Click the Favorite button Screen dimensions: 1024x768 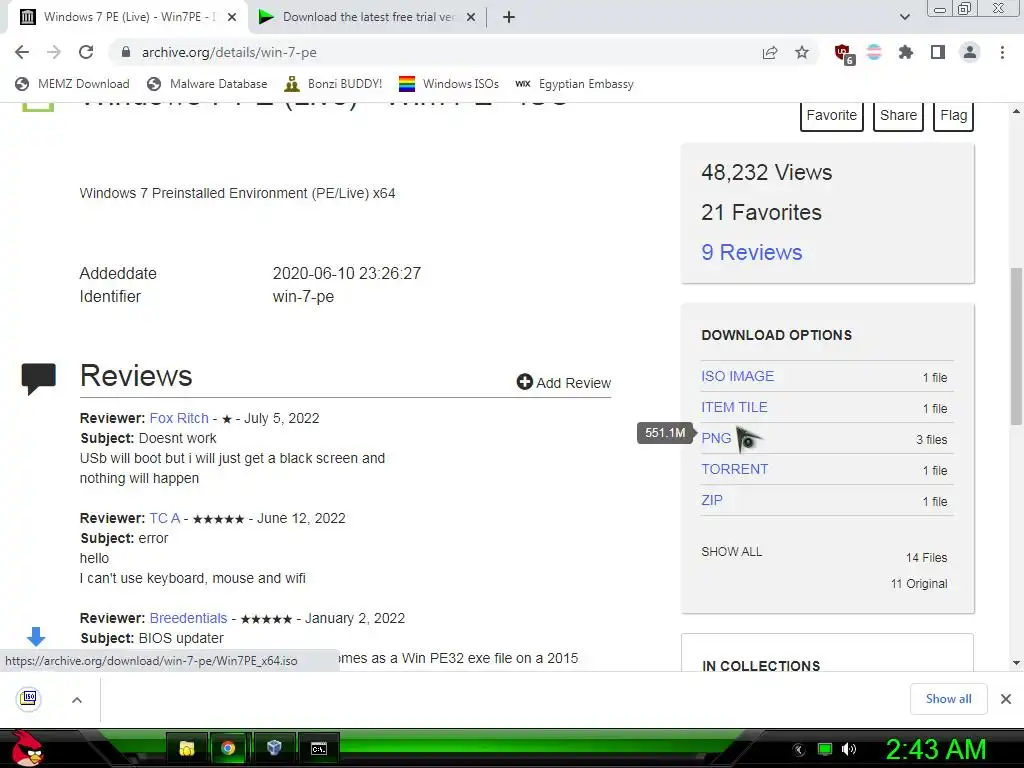click(831, 116)
